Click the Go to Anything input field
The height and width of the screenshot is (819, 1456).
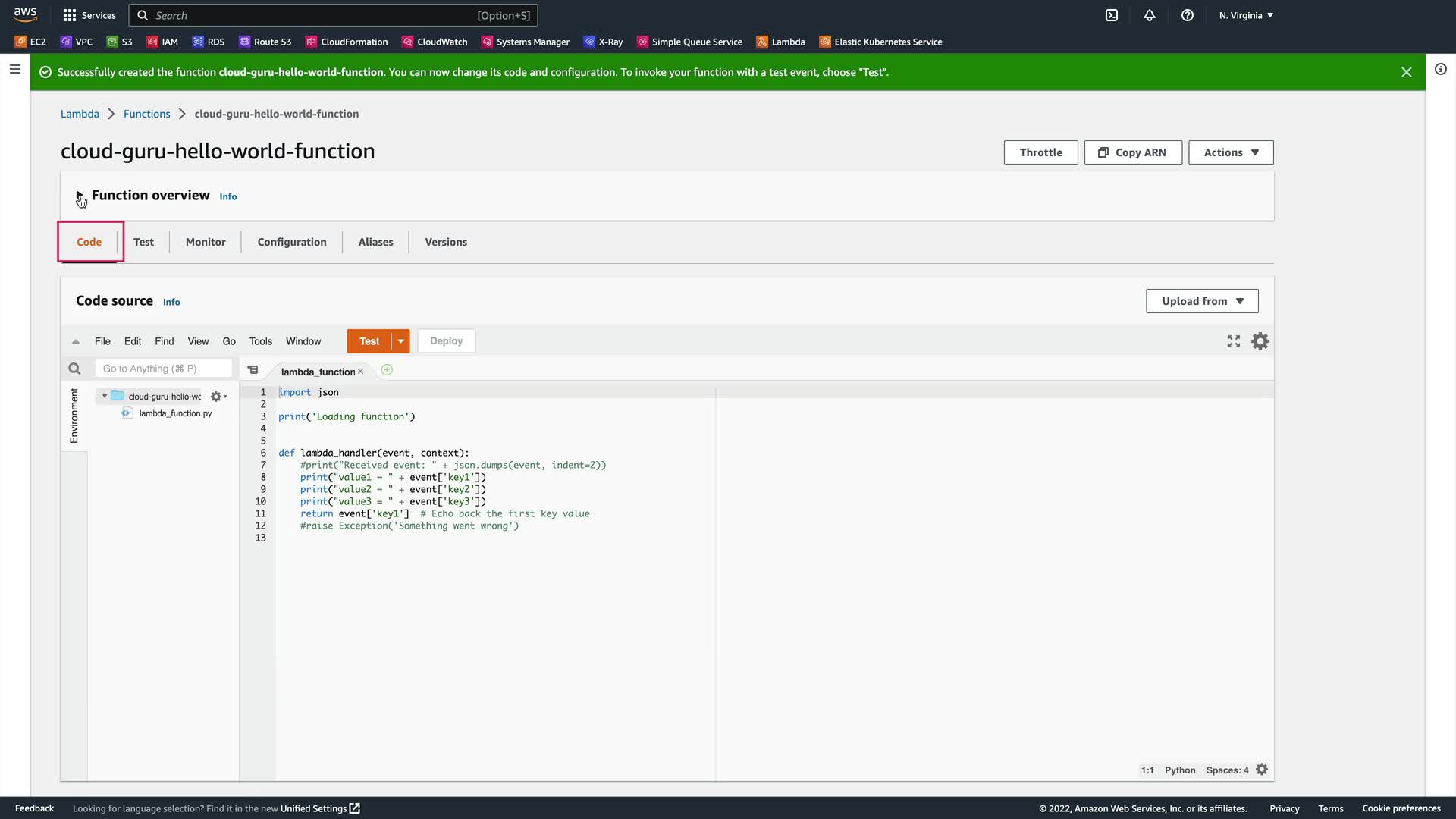click(163, 369)
